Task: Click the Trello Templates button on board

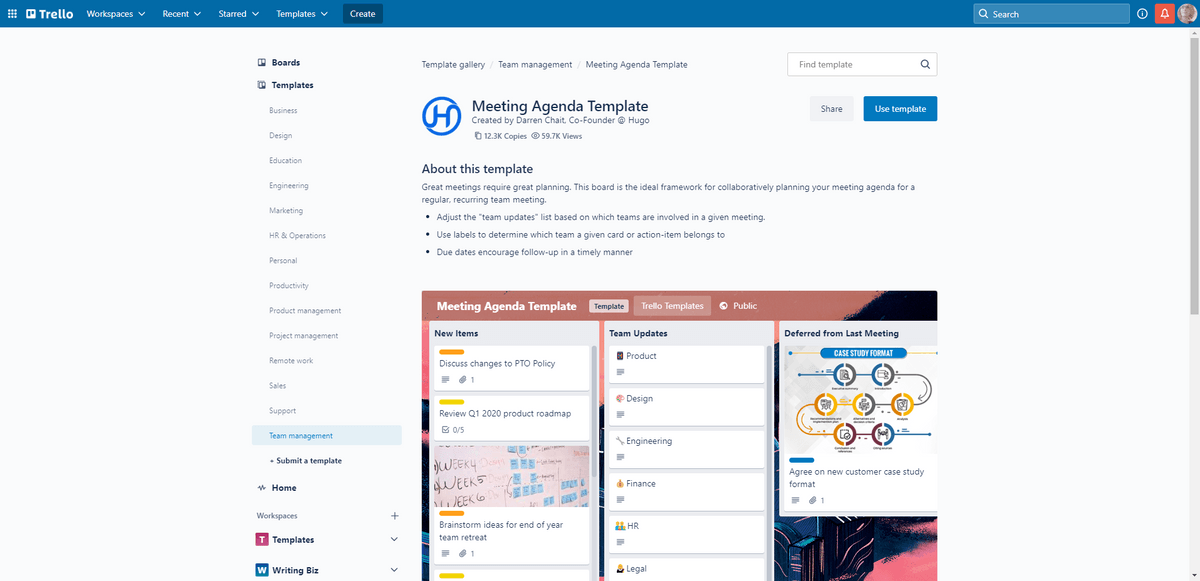Action: tap(671, 306)
